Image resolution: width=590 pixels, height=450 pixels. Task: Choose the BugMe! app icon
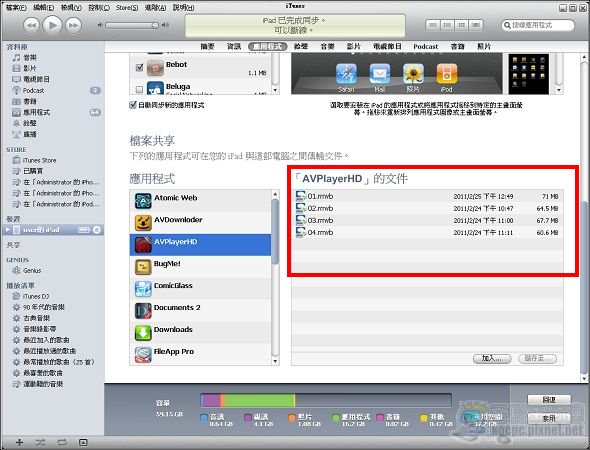(143, 267)
